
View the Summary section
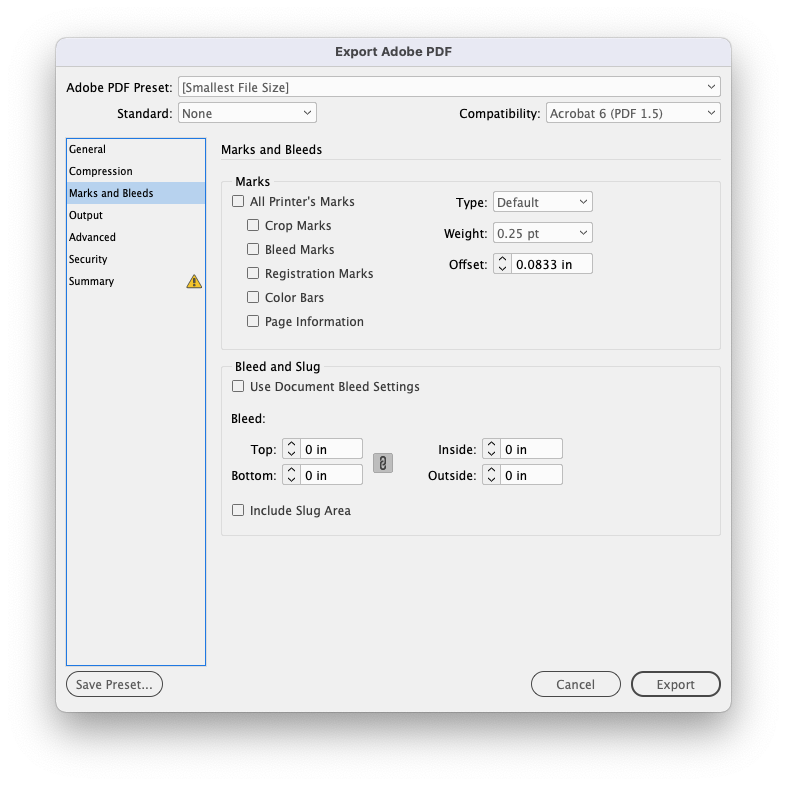(136, 282)
